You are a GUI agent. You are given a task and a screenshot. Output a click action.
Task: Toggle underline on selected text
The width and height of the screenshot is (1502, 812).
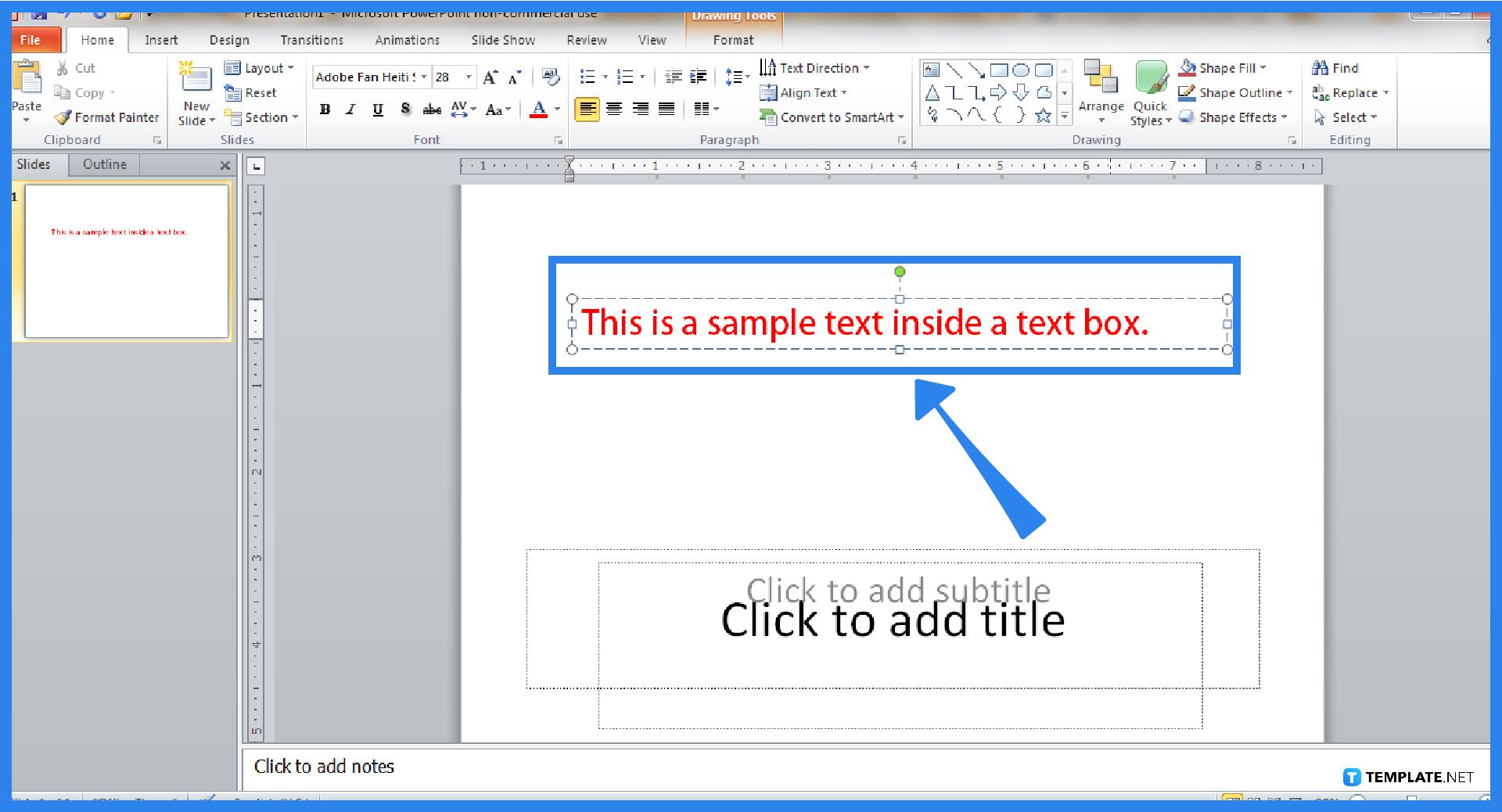tap(378, 110)
